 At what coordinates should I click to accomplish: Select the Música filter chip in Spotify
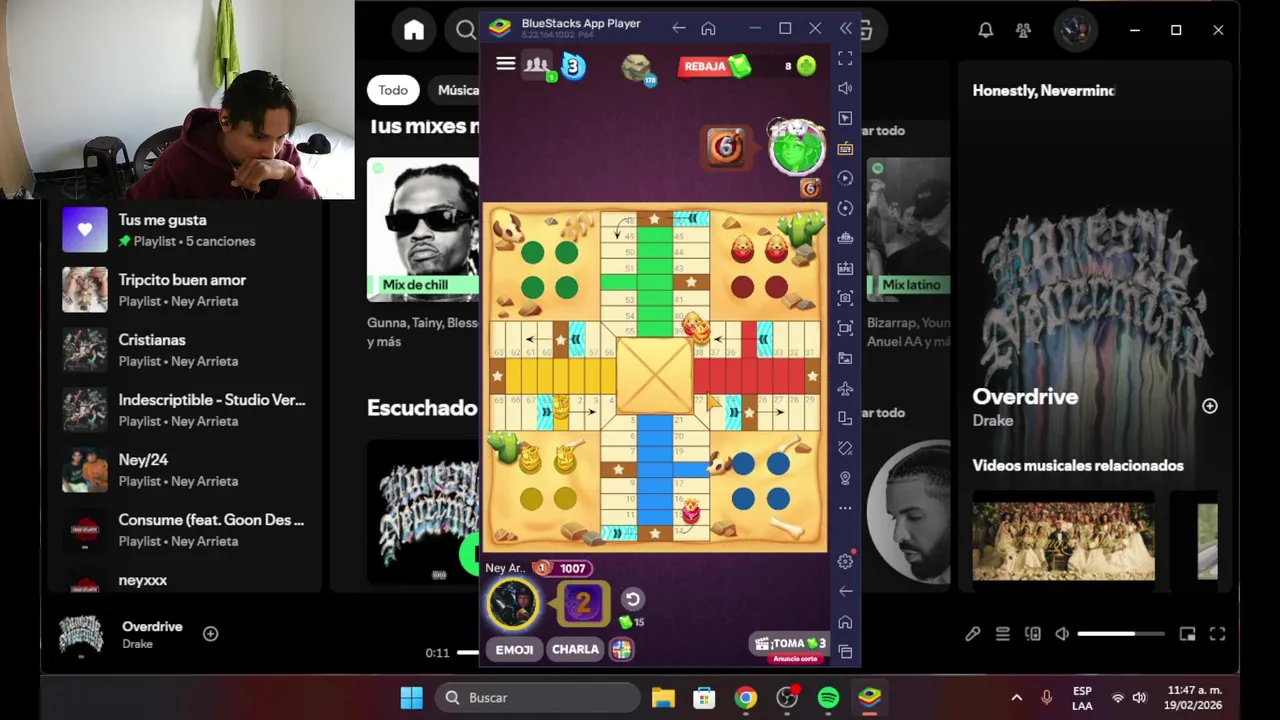click(456, 90)
